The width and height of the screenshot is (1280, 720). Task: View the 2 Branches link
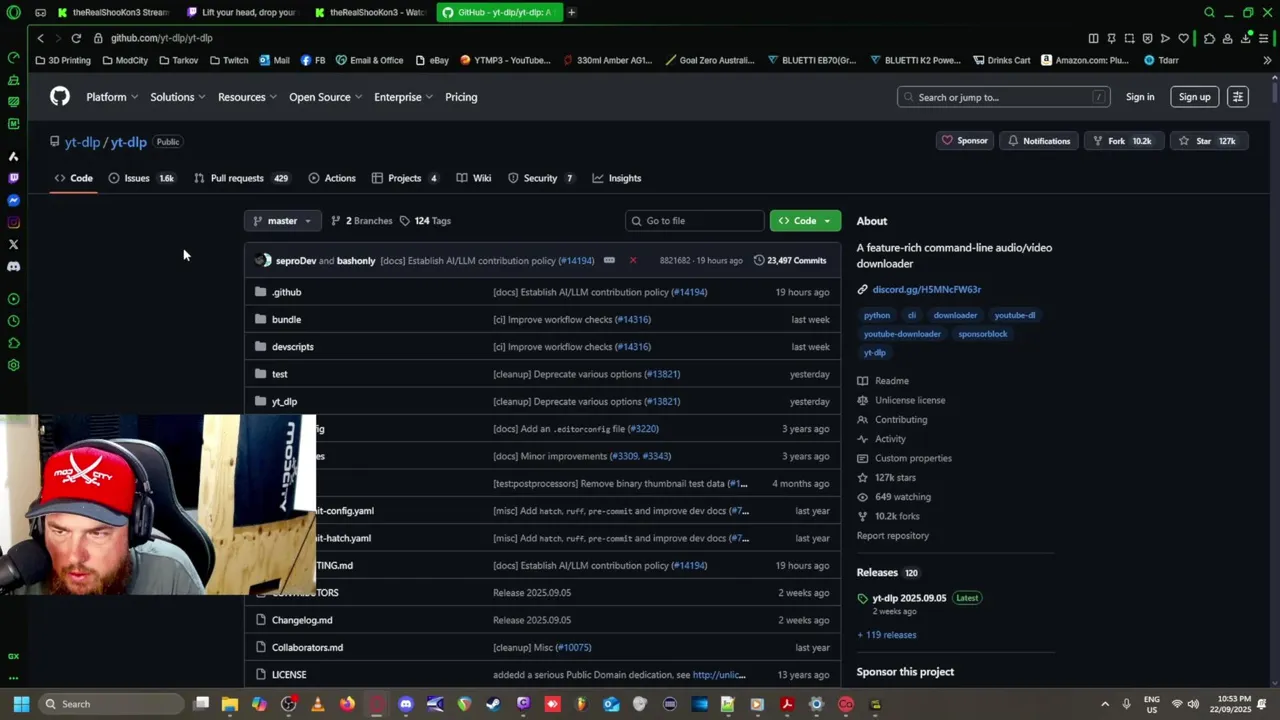pos(362,221)
